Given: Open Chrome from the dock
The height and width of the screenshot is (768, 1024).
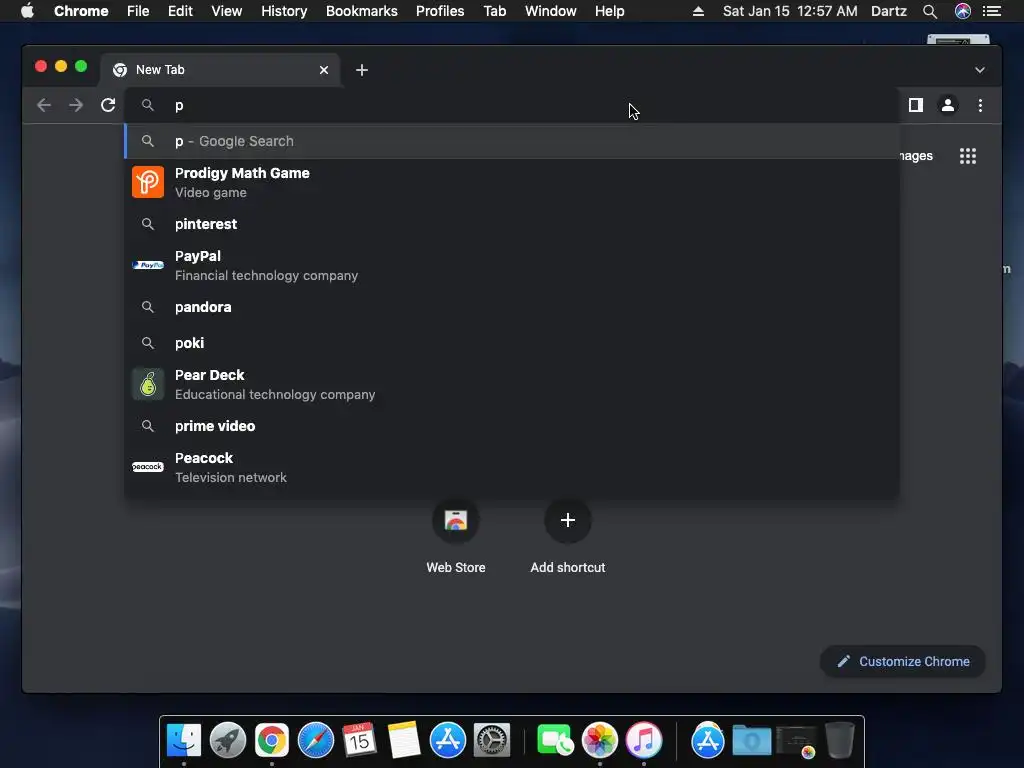Looking at the screenshot, I should click(x=272, y=740).
